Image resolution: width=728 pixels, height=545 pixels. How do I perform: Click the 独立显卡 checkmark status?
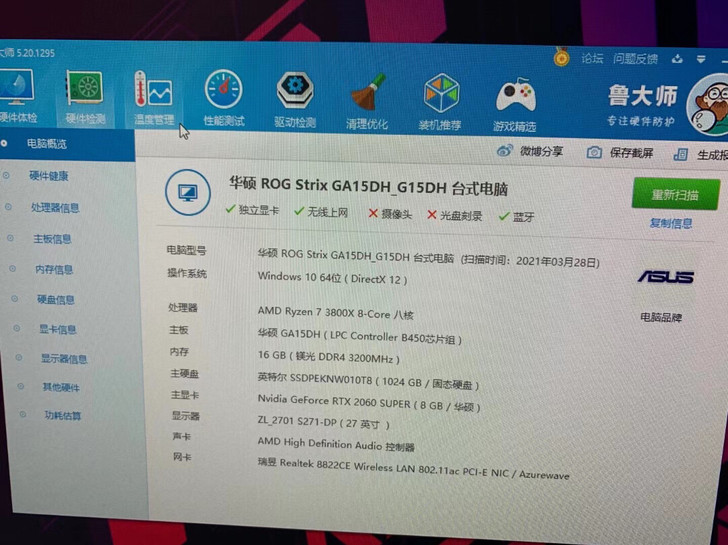252,210
